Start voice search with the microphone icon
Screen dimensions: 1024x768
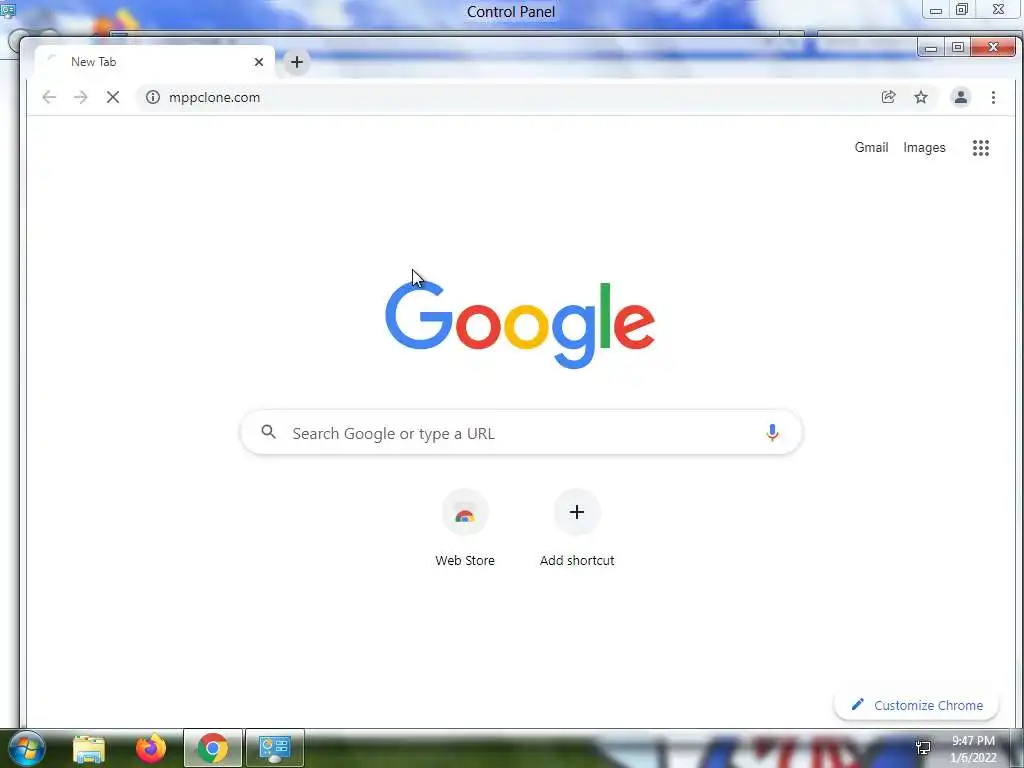[x=772, y=432]
